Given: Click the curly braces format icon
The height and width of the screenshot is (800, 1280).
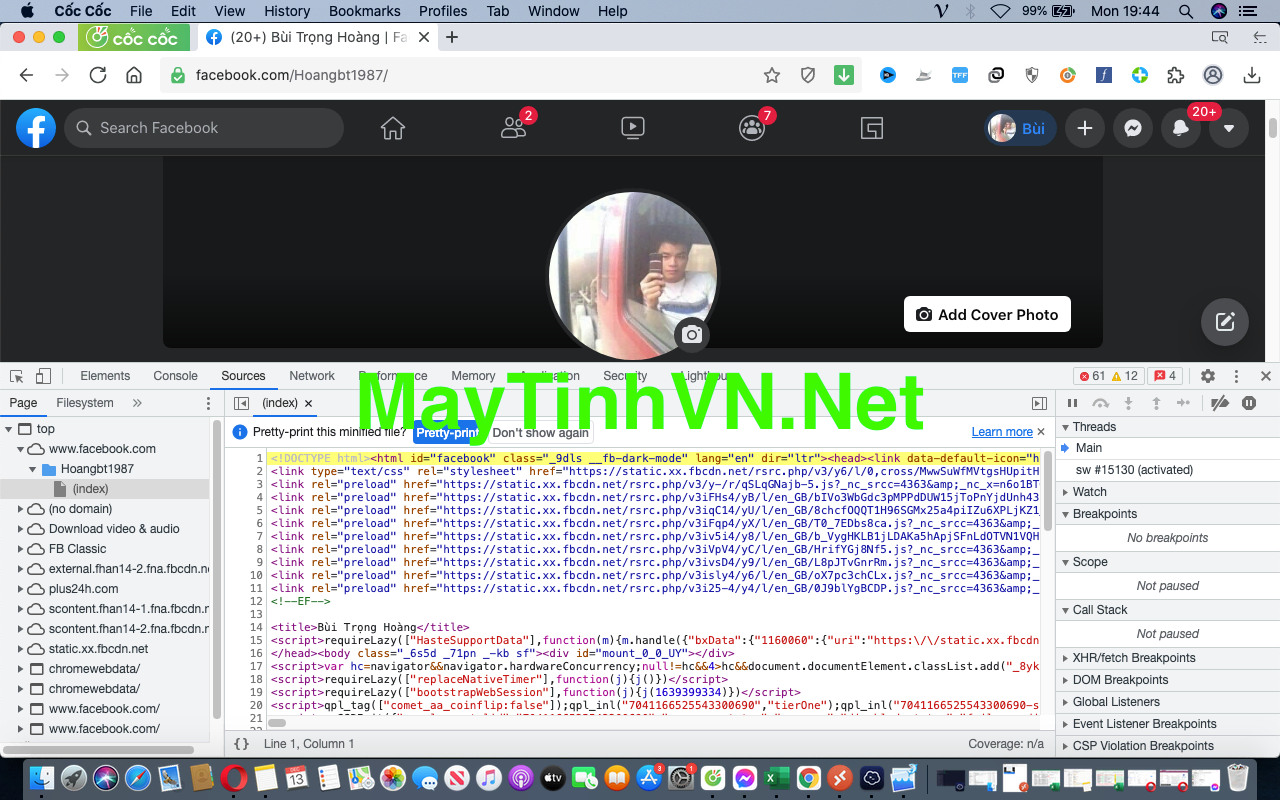Looking at the screenshot, I should tap(241, 744).
